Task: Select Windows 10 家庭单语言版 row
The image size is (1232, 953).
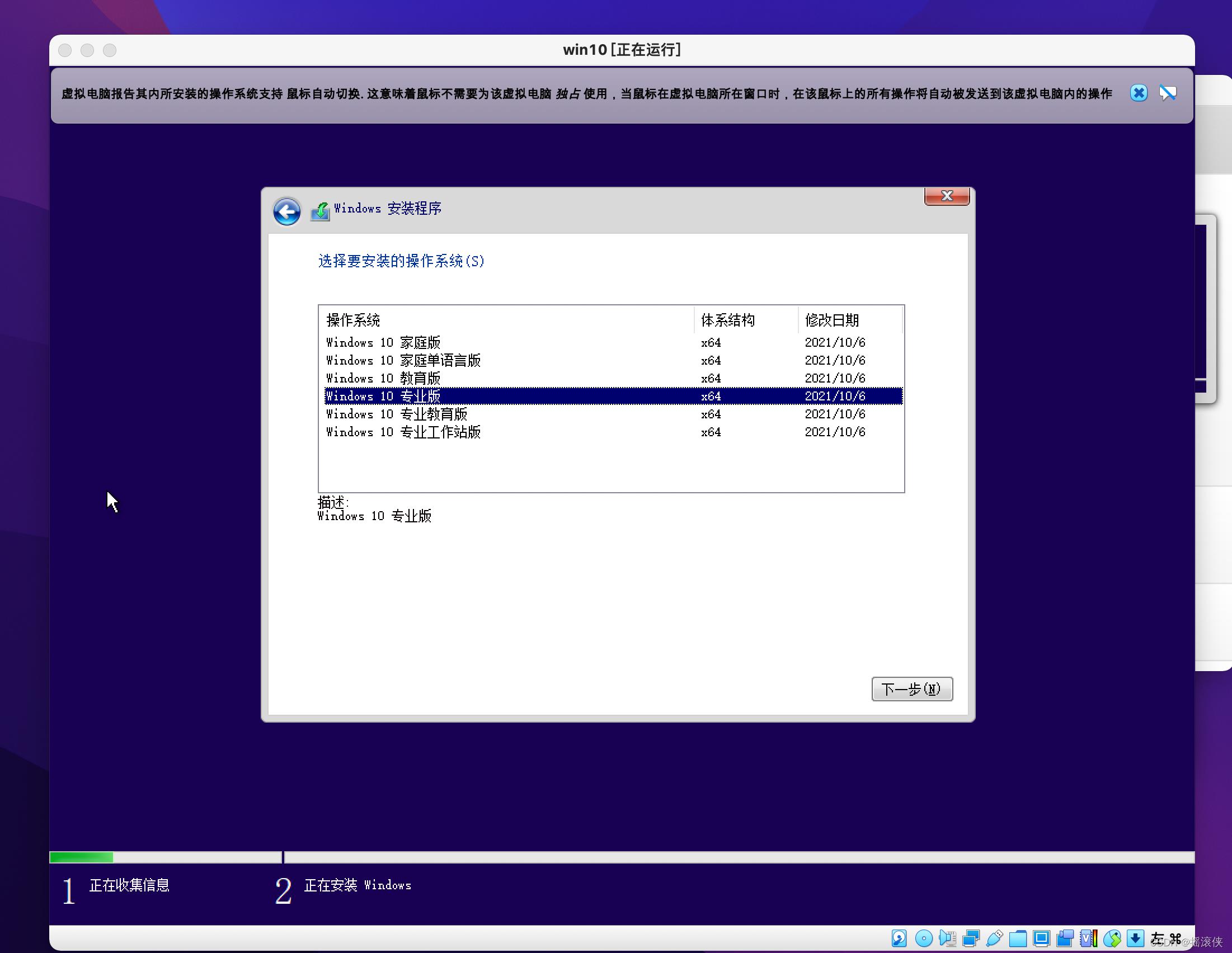Action: click(x=613, y=360)
